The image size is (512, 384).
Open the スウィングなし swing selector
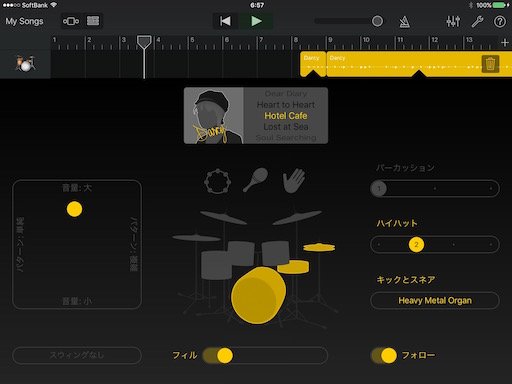coord(77,355)
